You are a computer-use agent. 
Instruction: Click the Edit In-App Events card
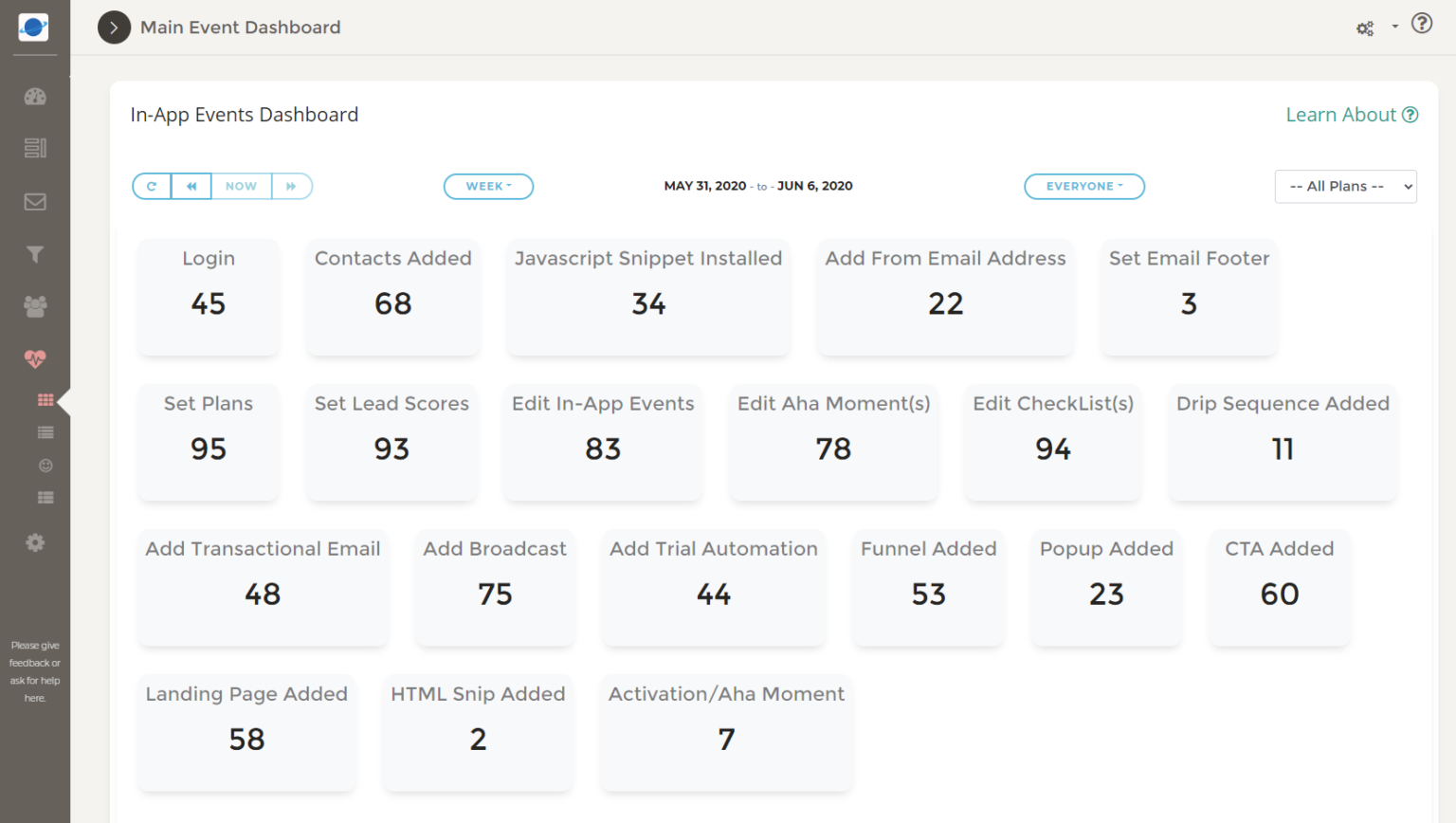pyautogui.click(x=603, y=442)
